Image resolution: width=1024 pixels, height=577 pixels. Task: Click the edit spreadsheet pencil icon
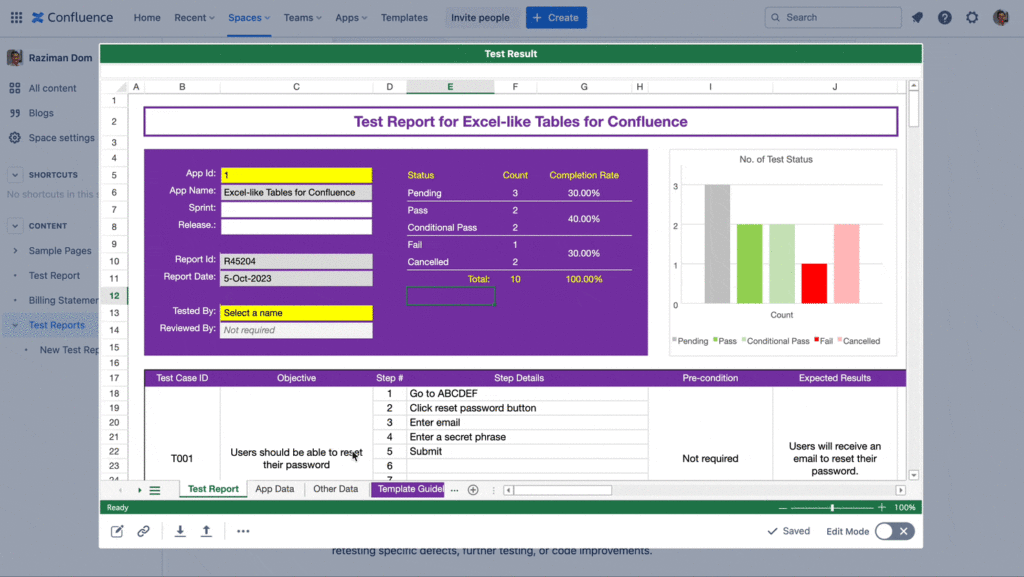tap(117, 531)
